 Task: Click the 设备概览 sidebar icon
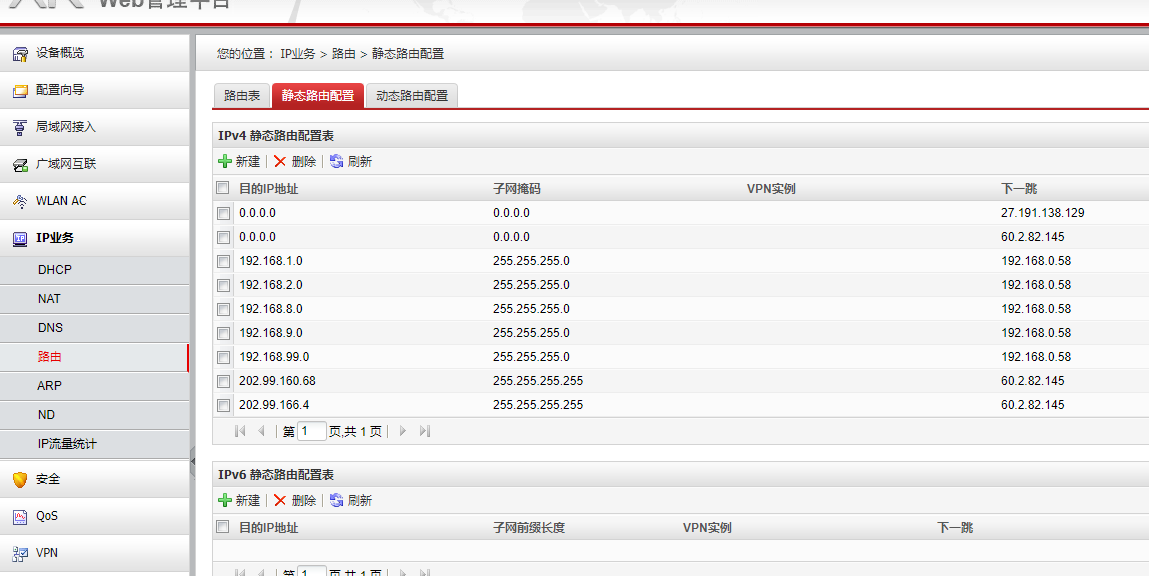pyautogui.click(x=20, y=53)
